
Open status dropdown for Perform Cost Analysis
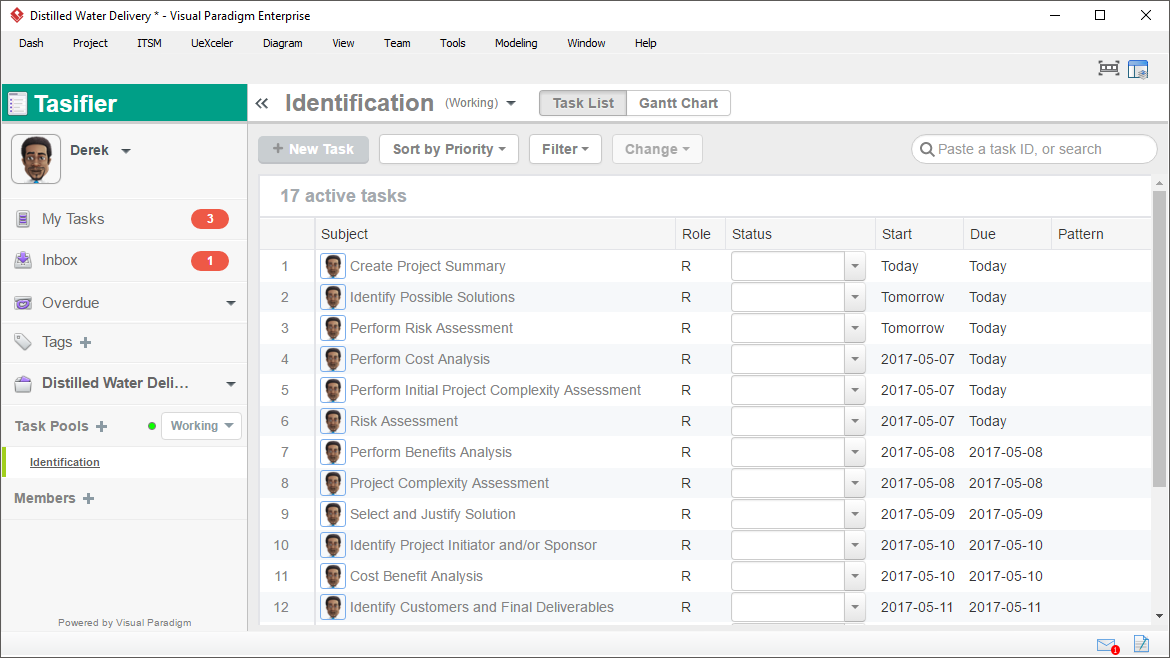pos(855,359)
